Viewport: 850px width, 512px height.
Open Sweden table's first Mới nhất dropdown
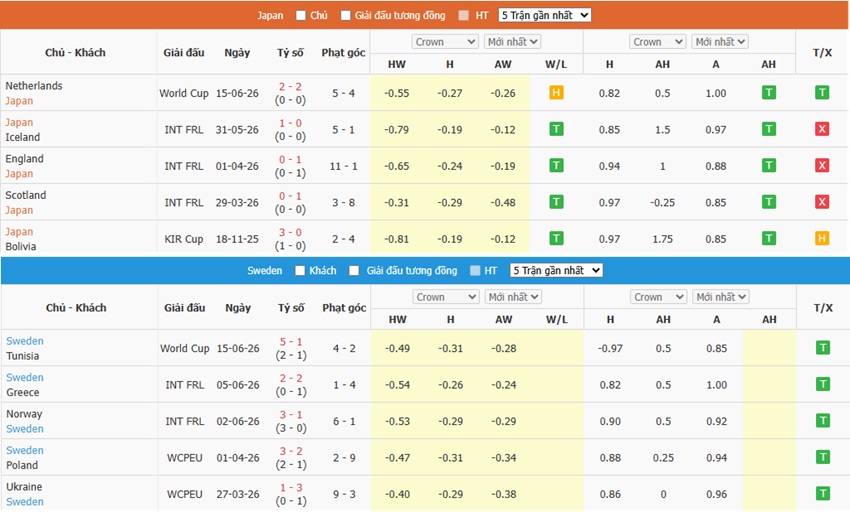tap(513, 297)
